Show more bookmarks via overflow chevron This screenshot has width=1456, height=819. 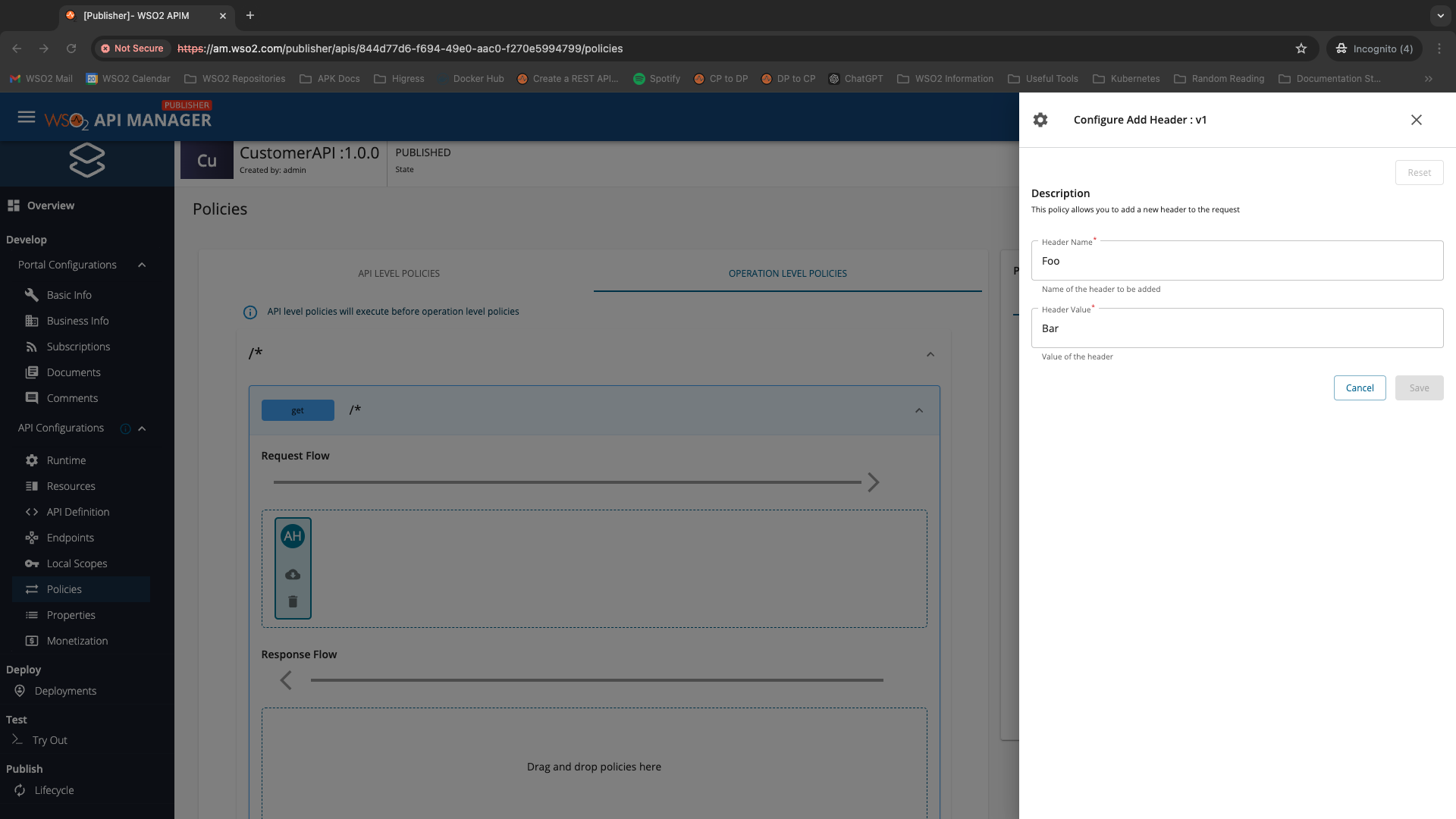point(1429,79)
